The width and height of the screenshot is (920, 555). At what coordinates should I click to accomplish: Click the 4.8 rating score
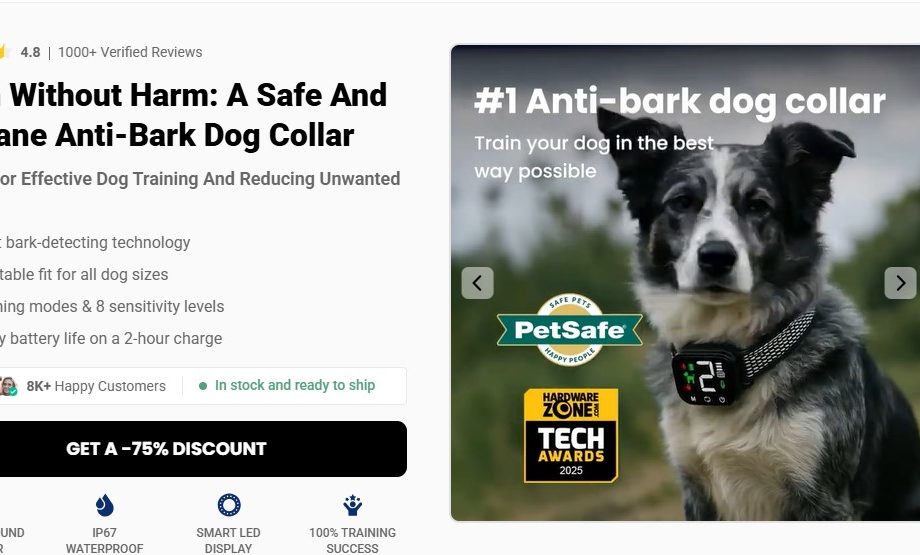click(x=31, y=52)
